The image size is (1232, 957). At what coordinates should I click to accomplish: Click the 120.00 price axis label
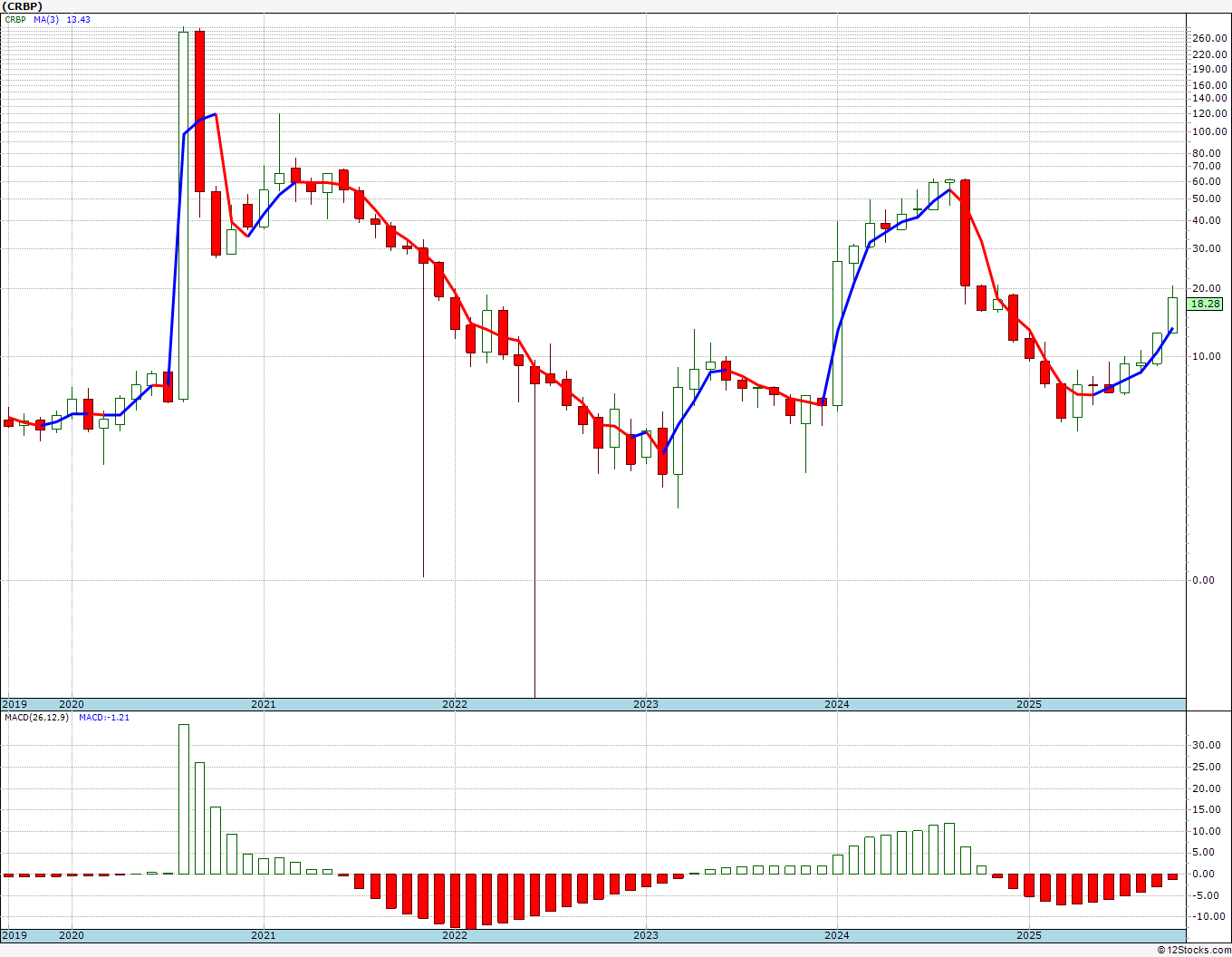1208,114
